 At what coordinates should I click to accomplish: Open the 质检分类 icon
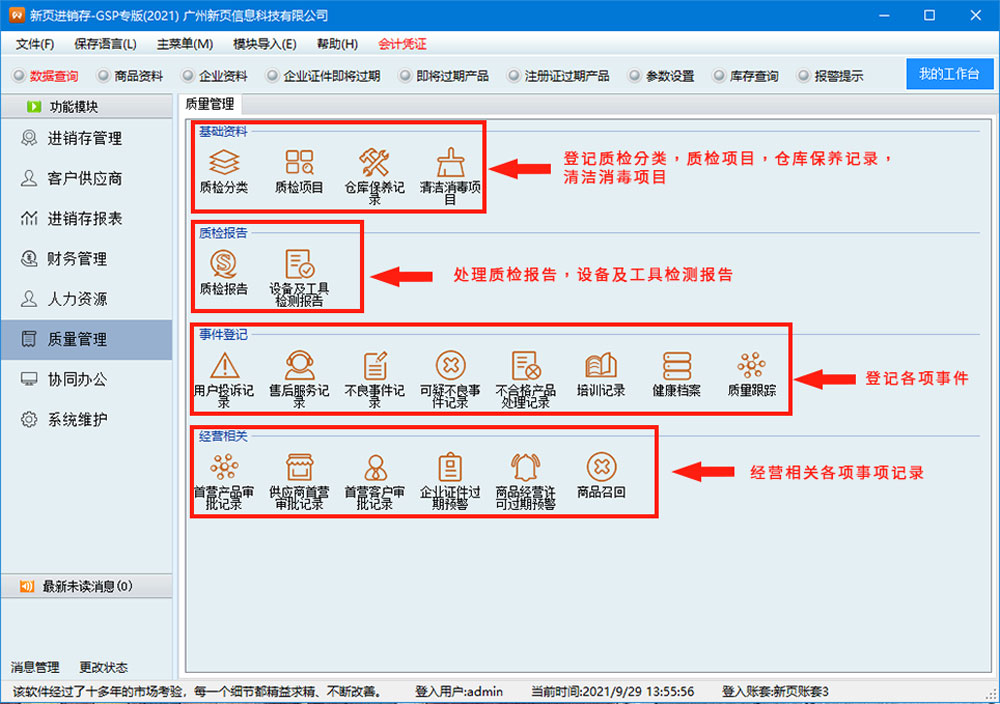[x=224, y=163]
